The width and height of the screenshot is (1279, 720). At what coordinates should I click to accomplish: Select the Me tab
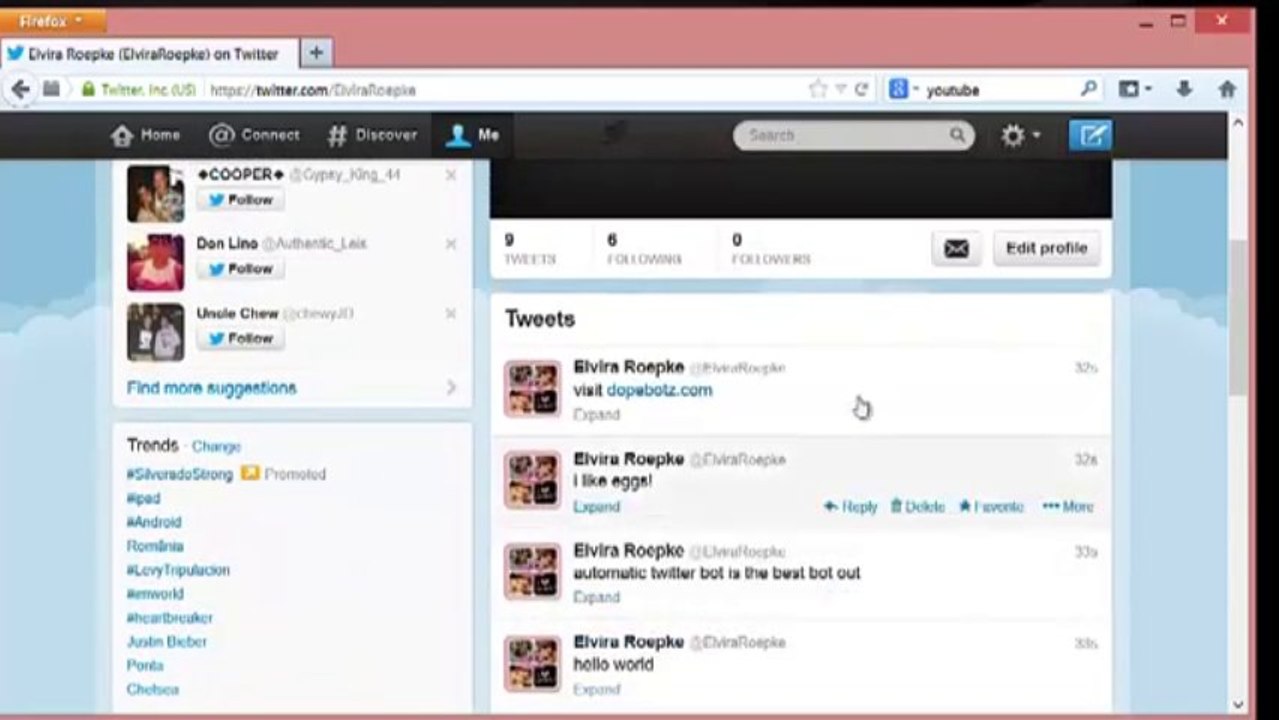coord(473,135)
